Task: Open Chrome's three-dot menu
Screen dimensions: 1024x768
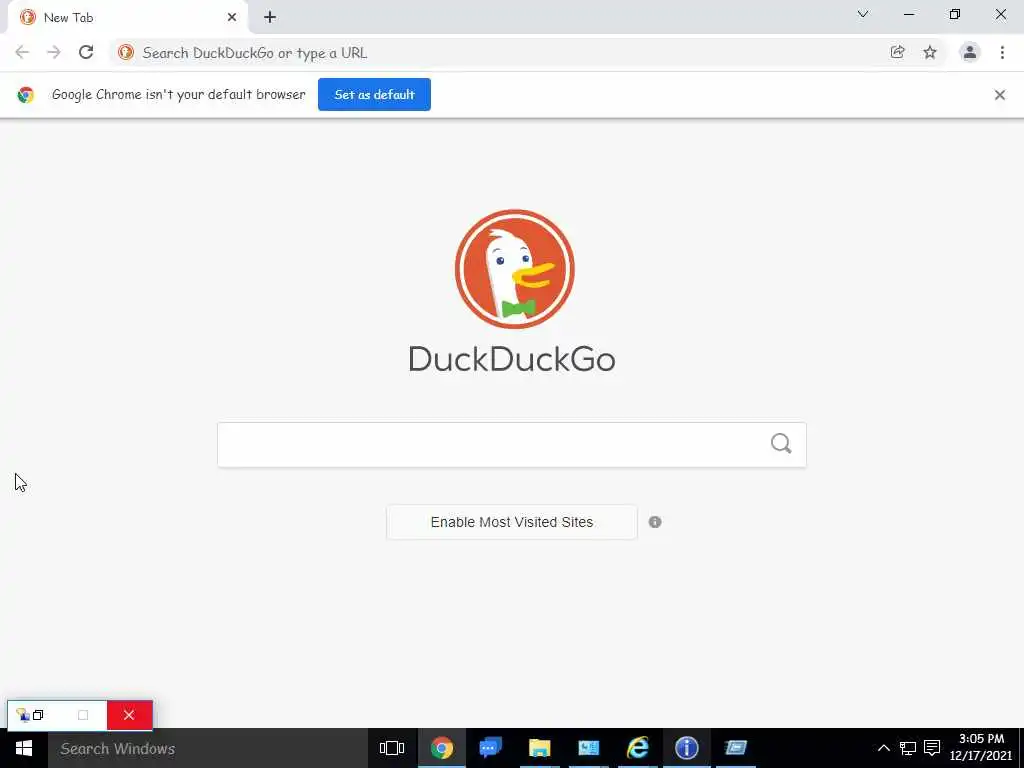Action: coord(1002,52)
